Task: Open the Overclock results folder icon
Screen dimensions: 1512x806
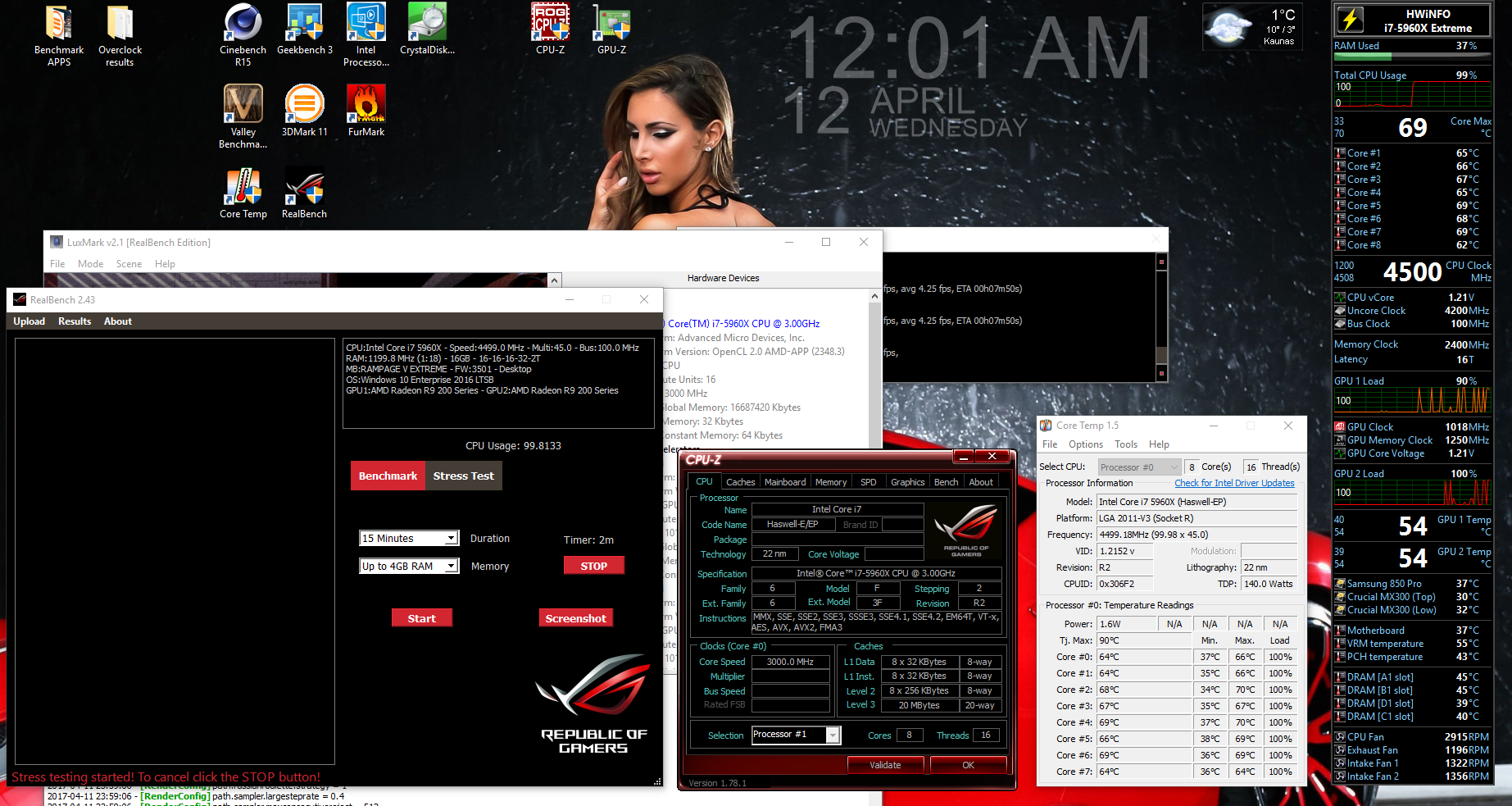Action: point(120,35)
